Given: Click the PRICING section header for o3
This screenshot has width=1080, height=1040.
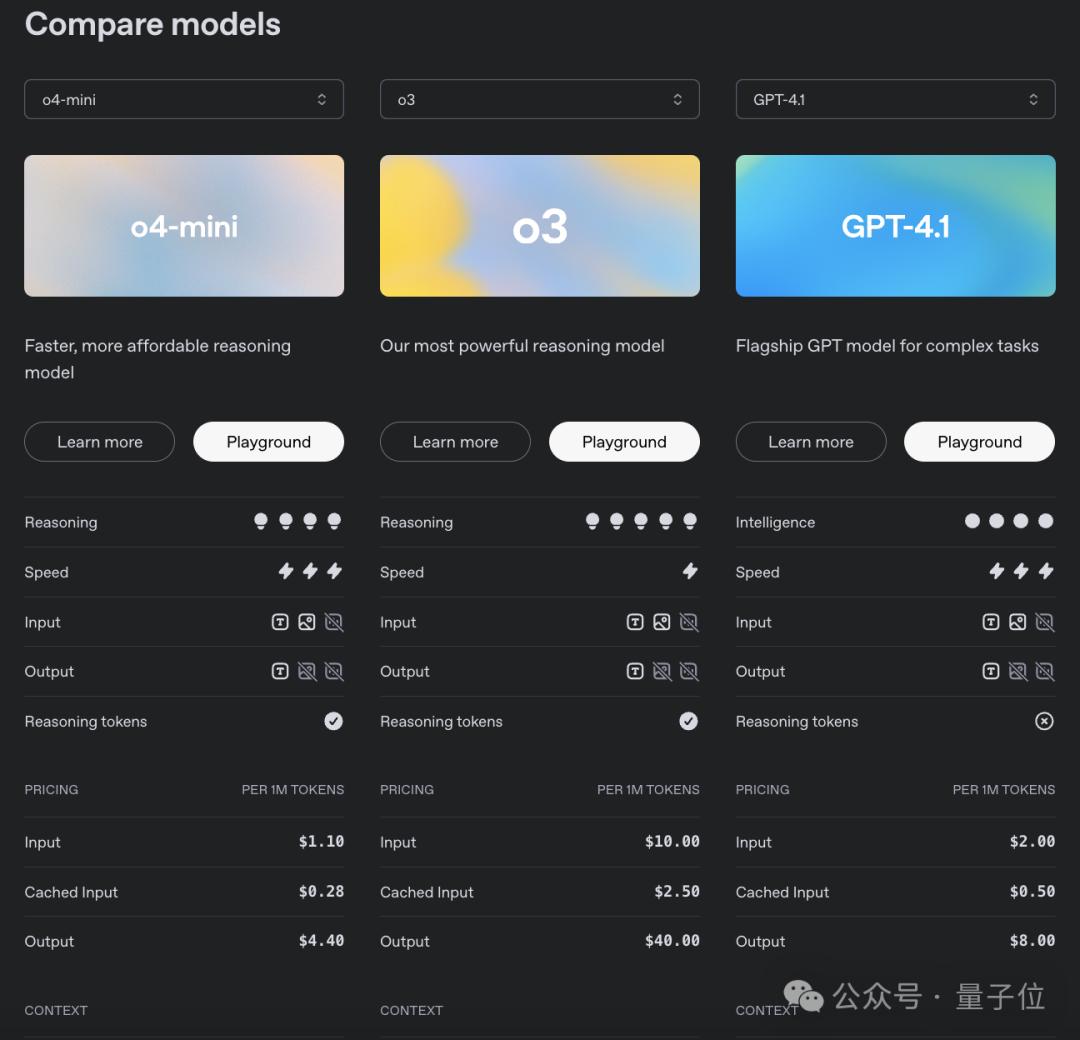Looking at the screenshot, I should tap(407, 789).
